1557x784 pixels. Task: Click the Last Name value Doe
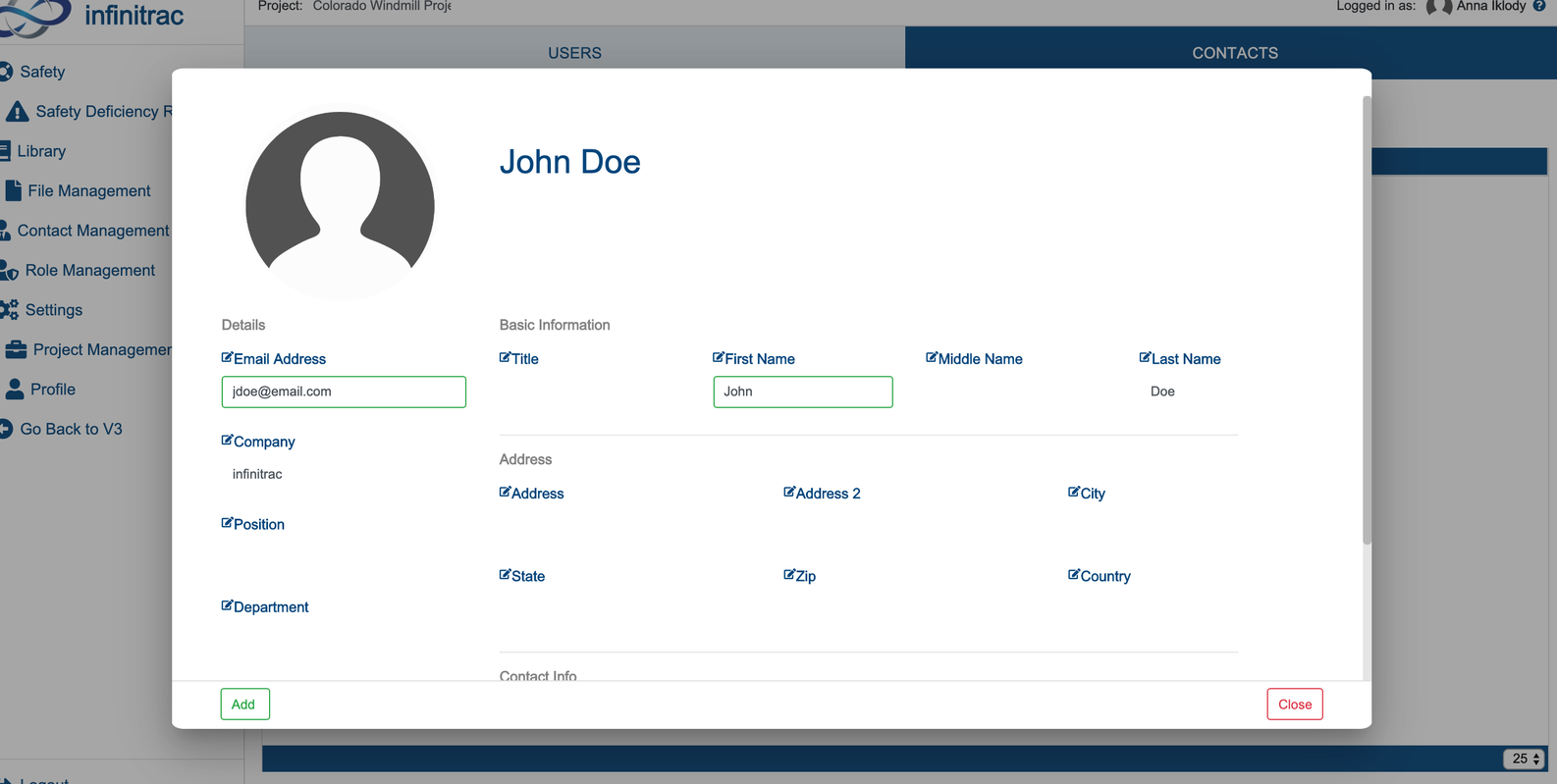coord(1162,392)
